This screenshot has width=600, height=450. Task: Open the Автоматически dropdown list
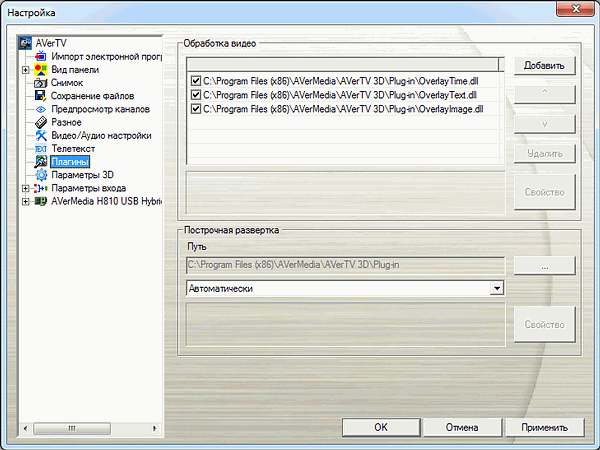click(x=497, y=288)
